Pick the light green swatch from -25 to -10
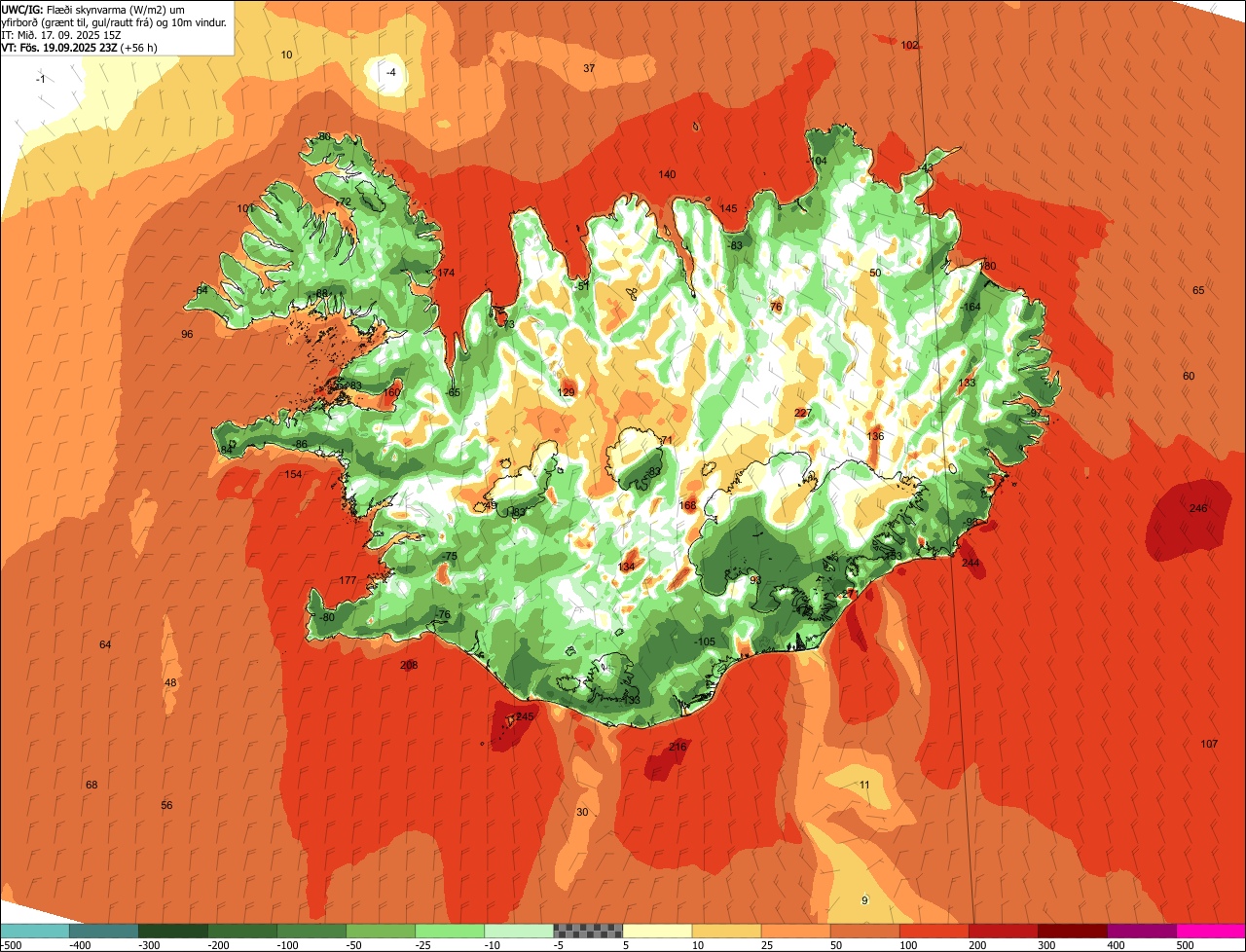 click(450, 931)
